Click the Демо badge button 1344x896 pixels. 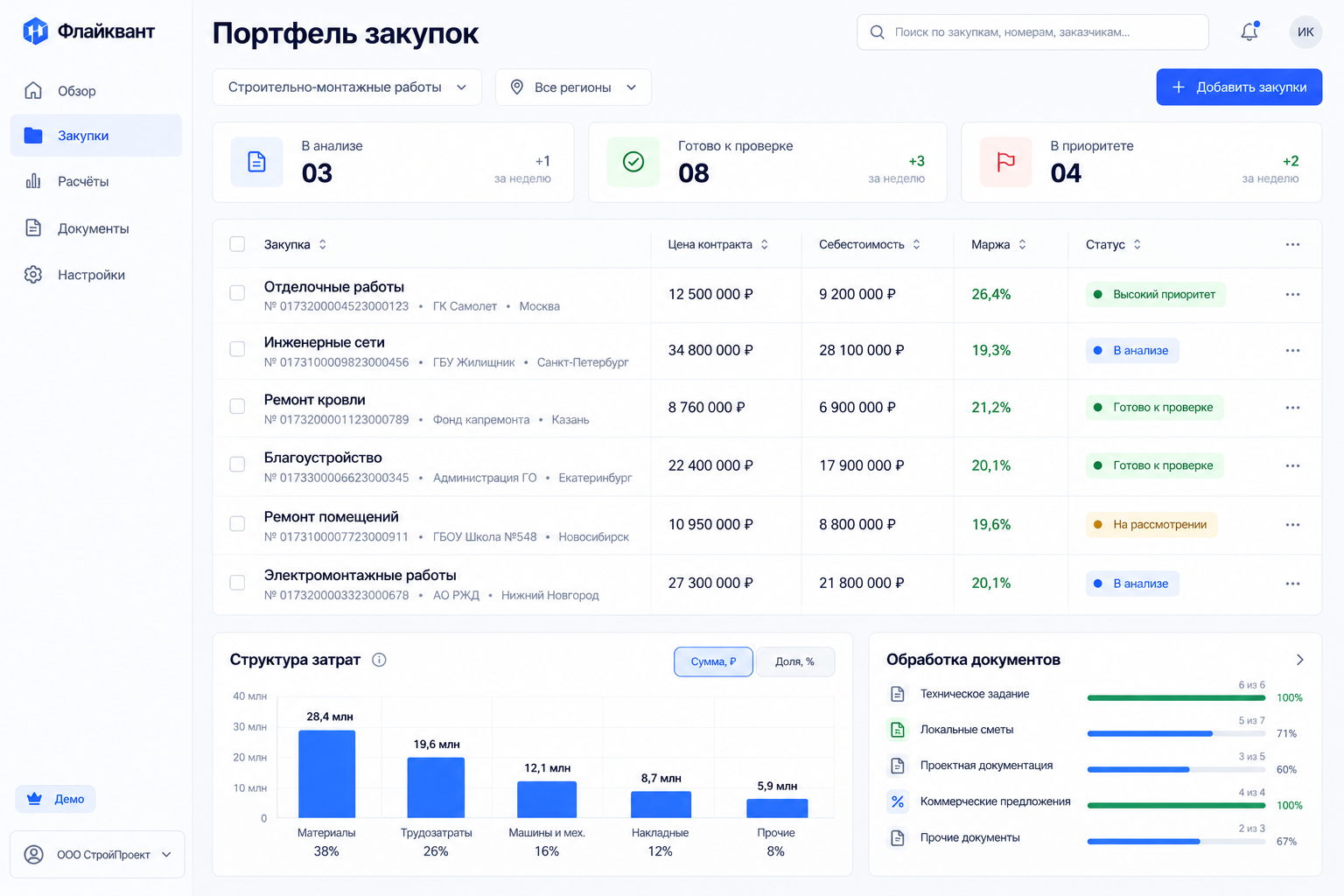56,799
